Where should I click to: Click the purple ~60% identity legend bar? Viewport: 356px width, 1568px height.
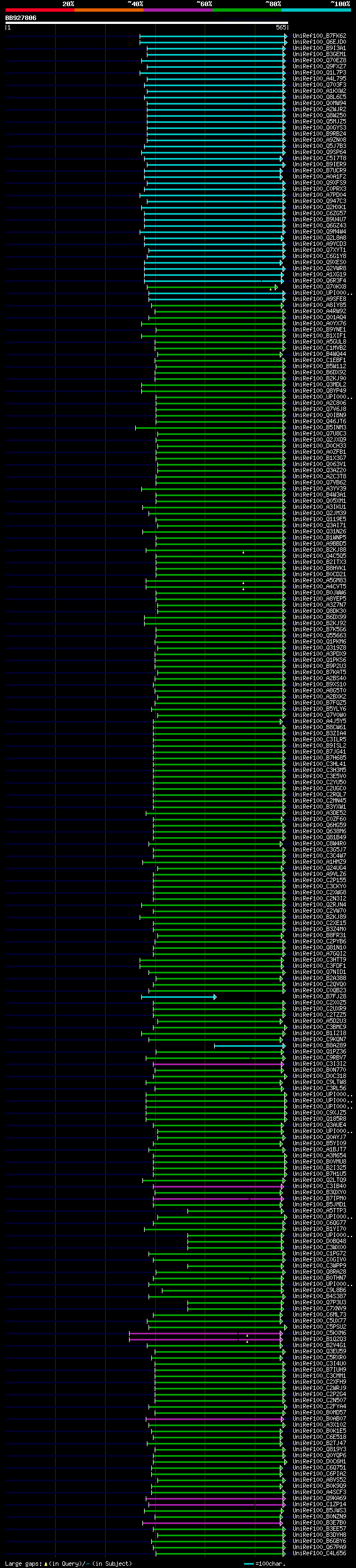[x=179, y=10]
